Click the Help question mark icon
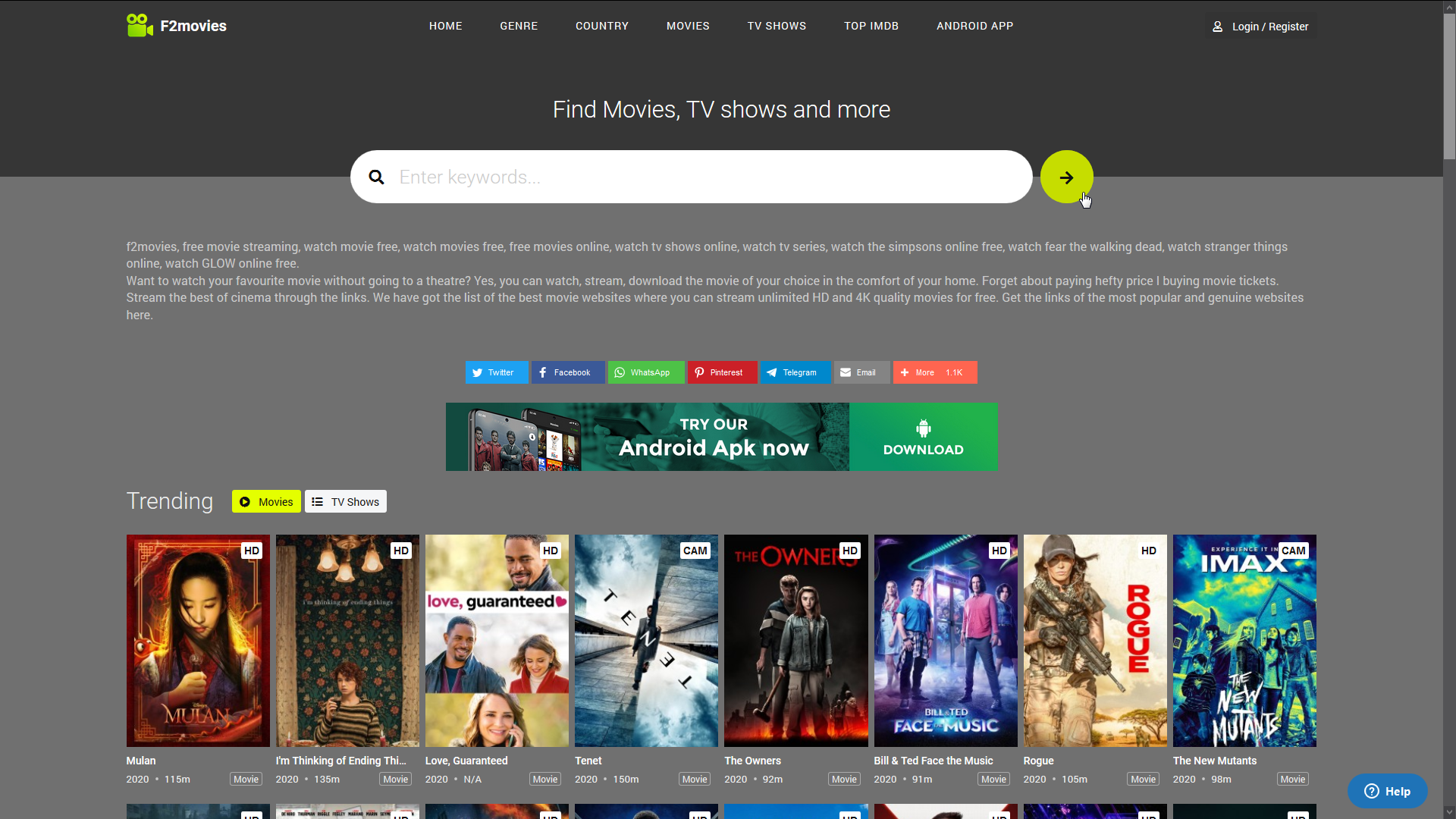 [1371, 791]
